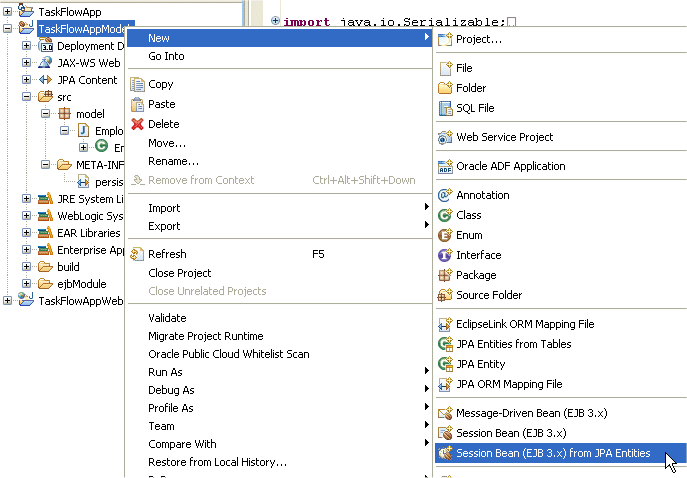The height and width of the screenshot is (478, 687).
Task: Click the JPA Entities from Tables icon
Action: point(445,344)
